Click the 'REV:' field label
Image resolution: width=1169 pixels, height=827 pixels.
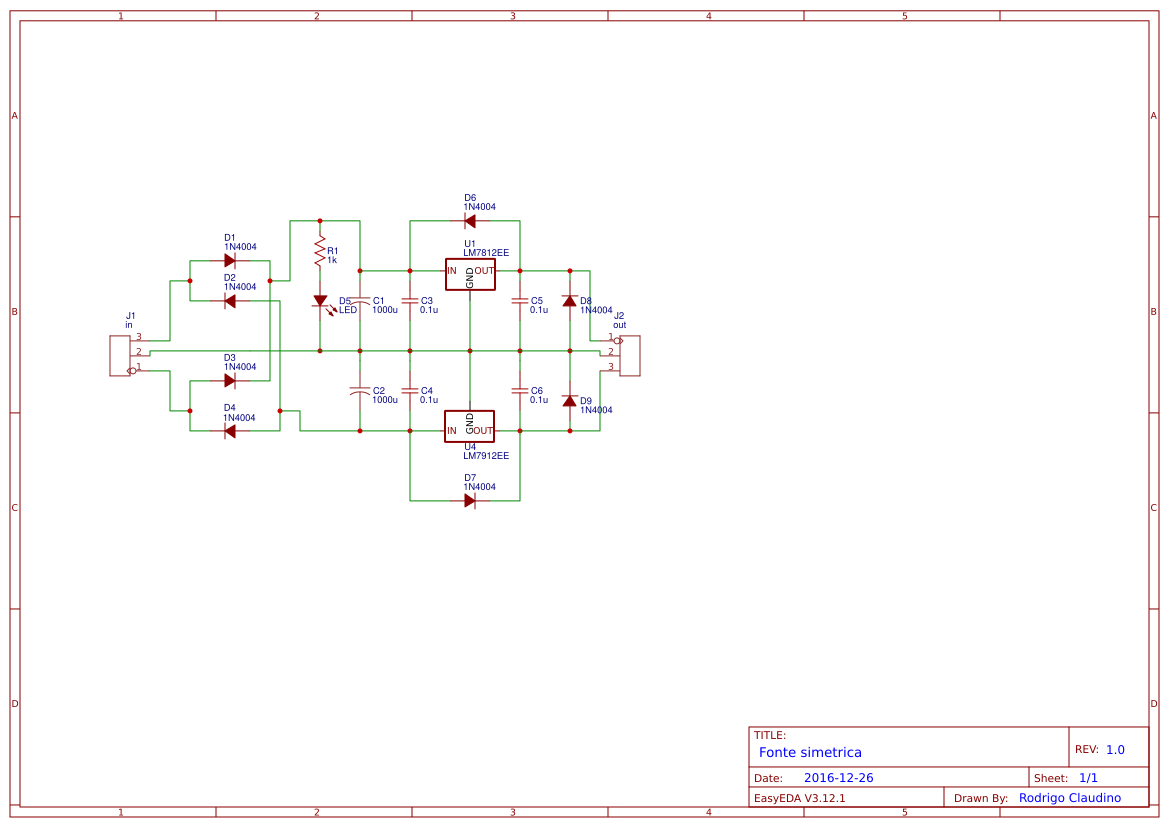click(x=1086, y=749)
